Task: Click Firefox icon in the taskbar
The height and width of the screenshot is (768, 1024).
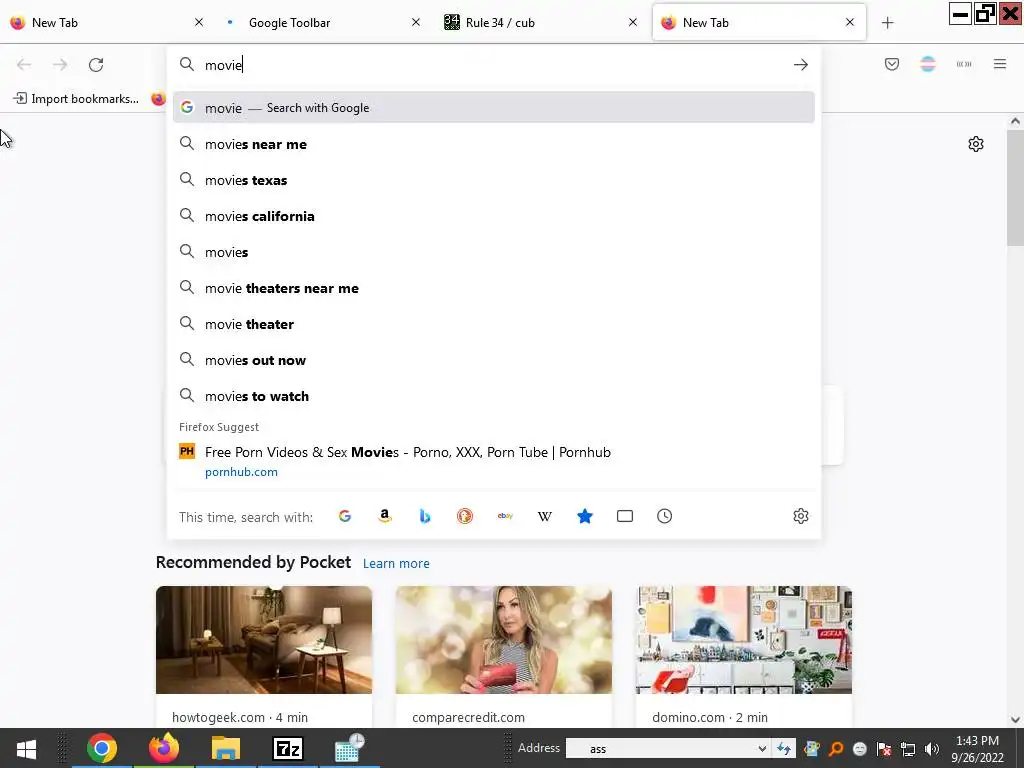Action: 164,748
